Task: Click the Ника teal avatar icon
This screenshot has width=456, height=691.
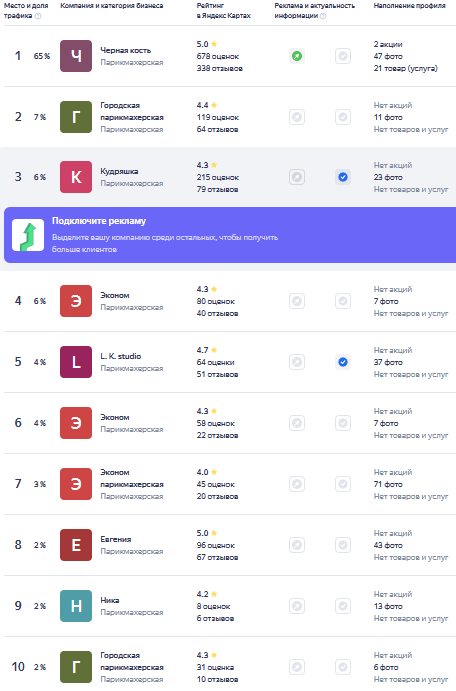Action: click(76, 606)
